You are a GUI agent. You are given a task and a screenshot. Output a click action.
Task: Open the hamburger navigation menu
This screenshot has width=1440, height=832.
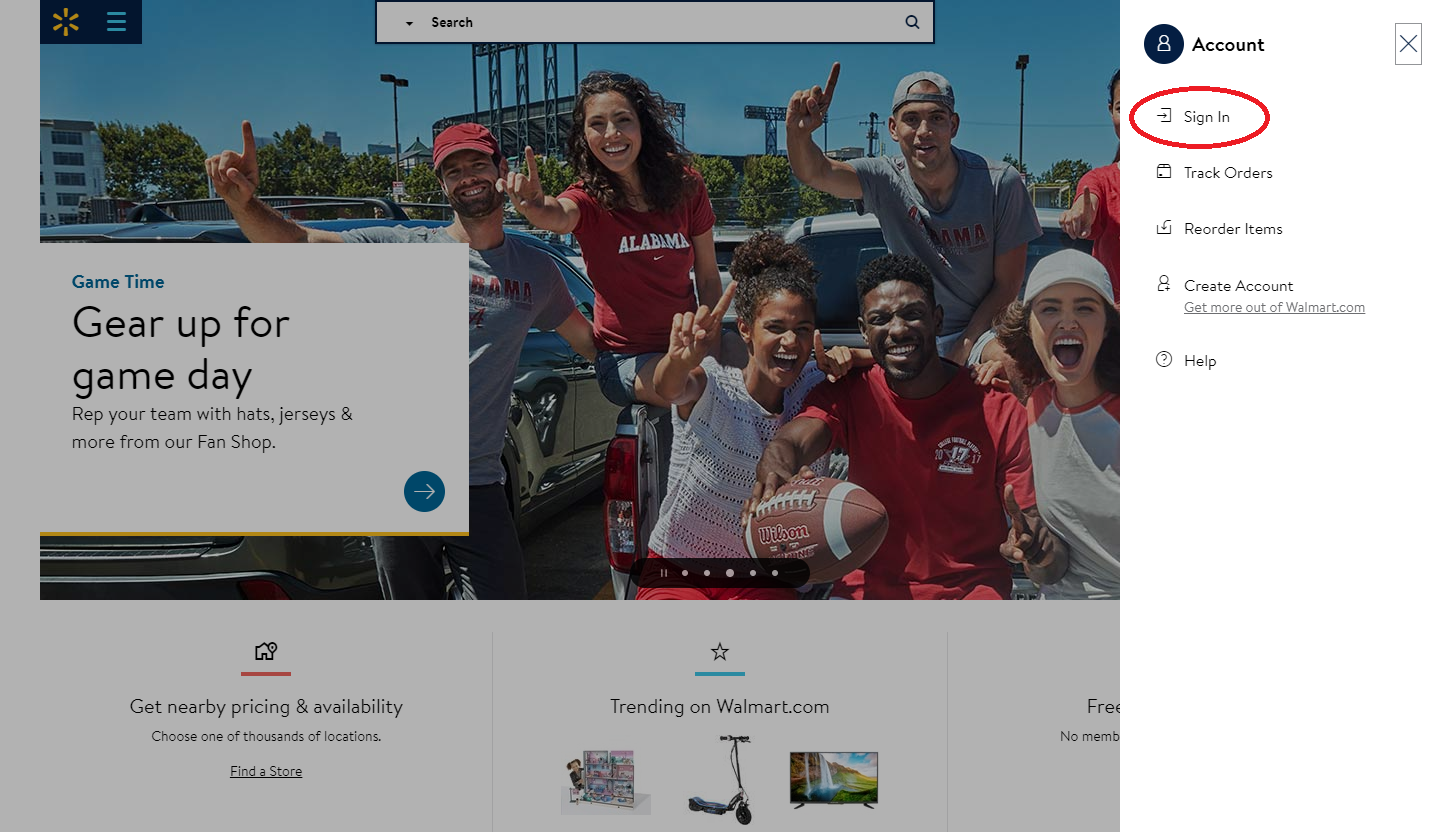click(116, 22)
